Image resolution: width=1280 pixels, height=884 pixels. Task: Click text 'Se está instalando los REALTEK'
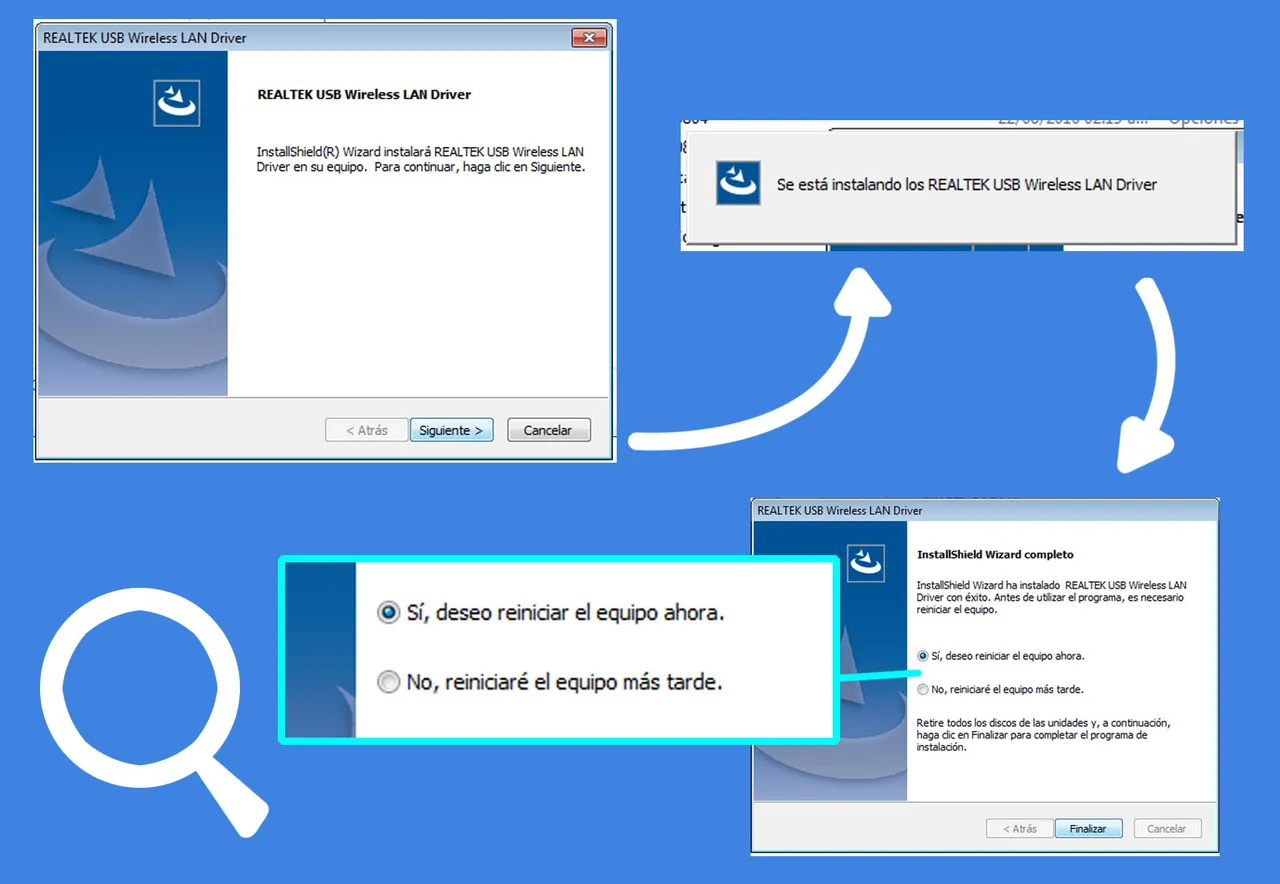click(966, 185)
